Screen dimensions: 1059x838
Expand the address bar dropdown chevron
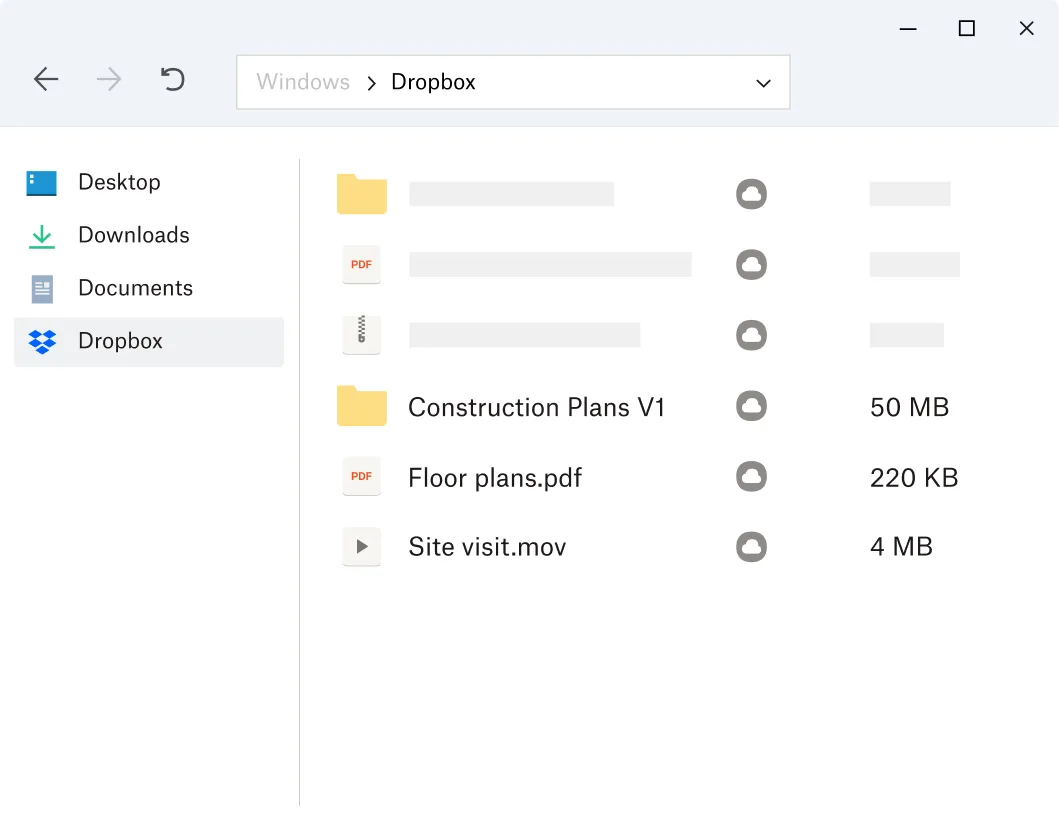(x=763, y=83)
